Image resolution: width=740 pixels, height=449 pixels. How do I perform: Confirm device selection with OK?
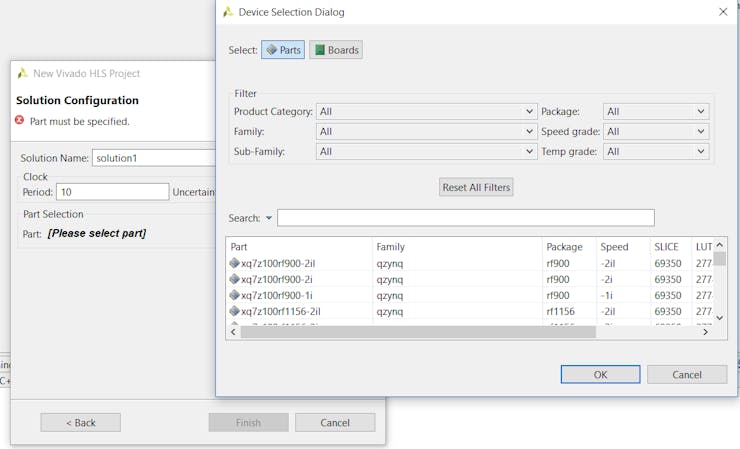coord(600,374)
